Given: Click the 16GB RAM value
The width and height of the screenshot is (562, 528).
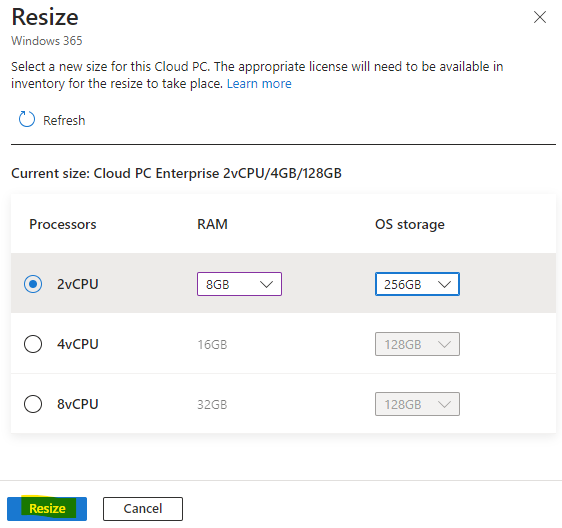Looking at the screenshot, I should [x=212, y=344].
